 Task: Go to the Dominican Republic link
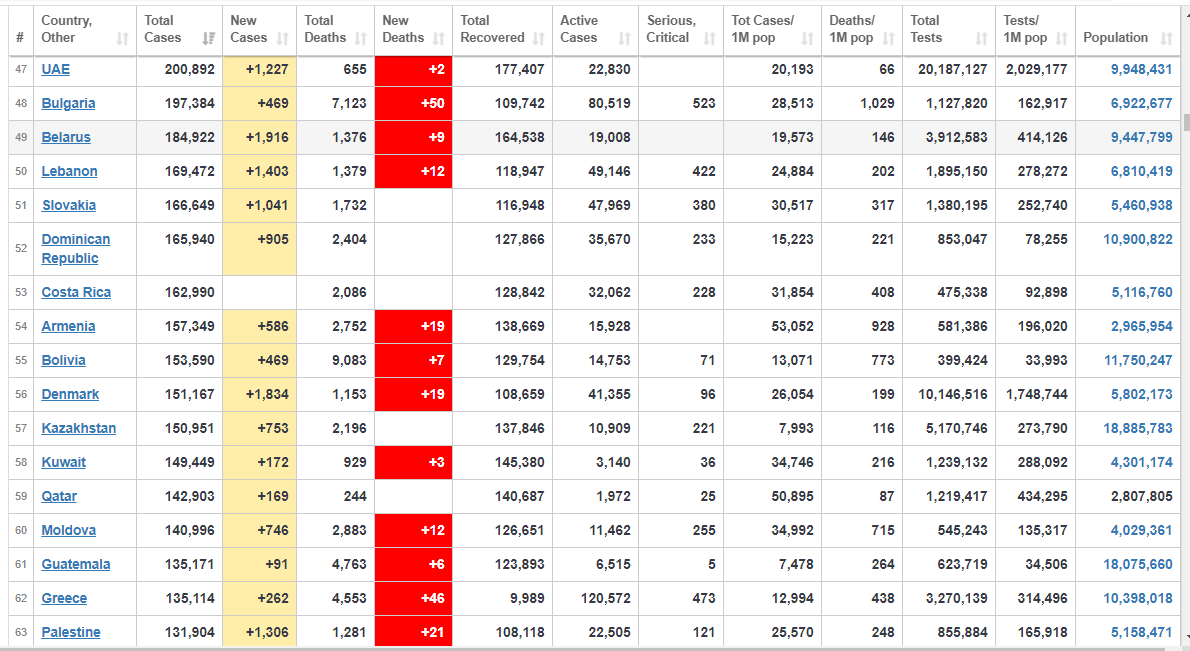(x=76, y=249)
